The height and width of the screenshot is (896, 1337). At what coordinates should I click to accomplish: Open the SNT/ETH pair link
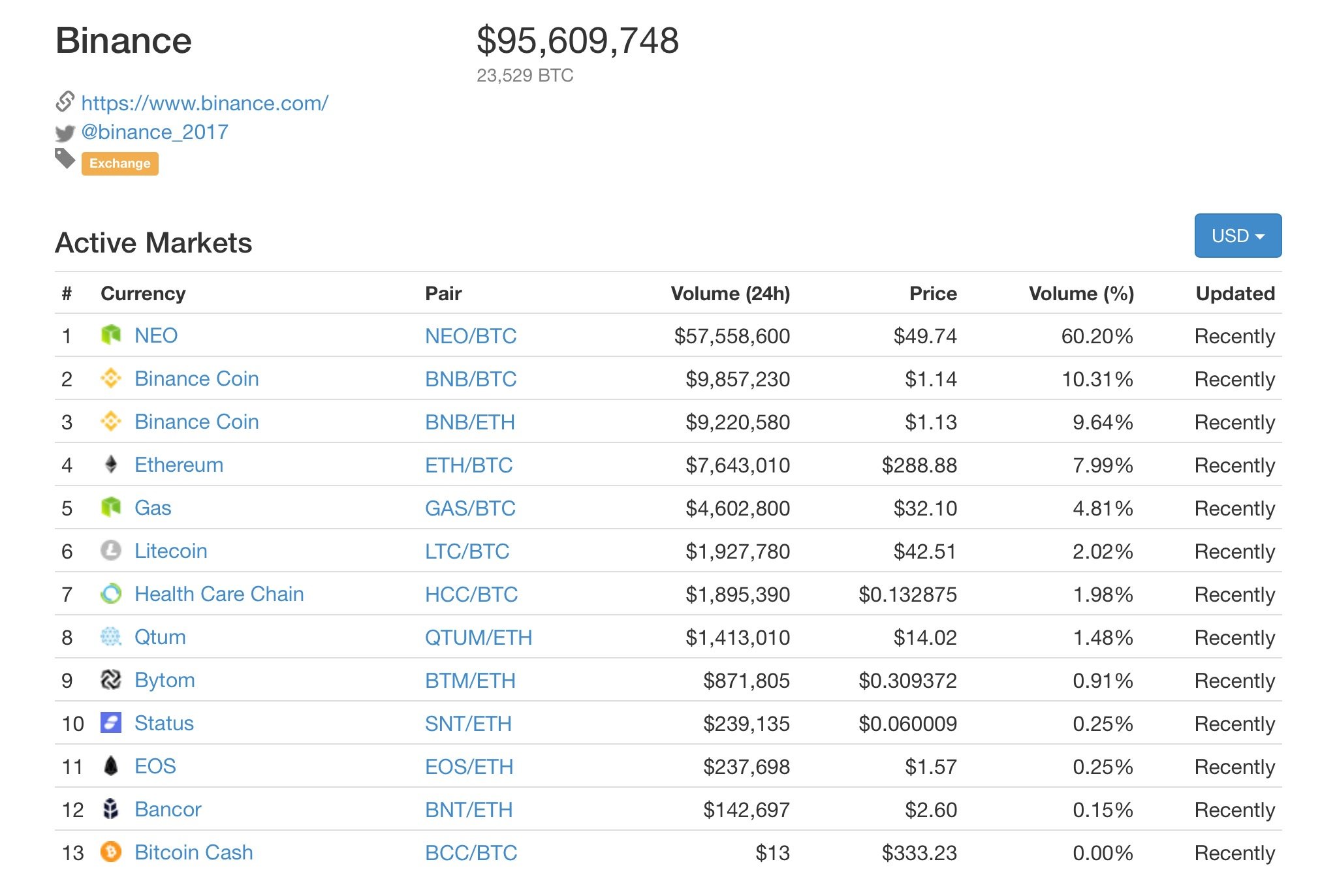[468, 724]
